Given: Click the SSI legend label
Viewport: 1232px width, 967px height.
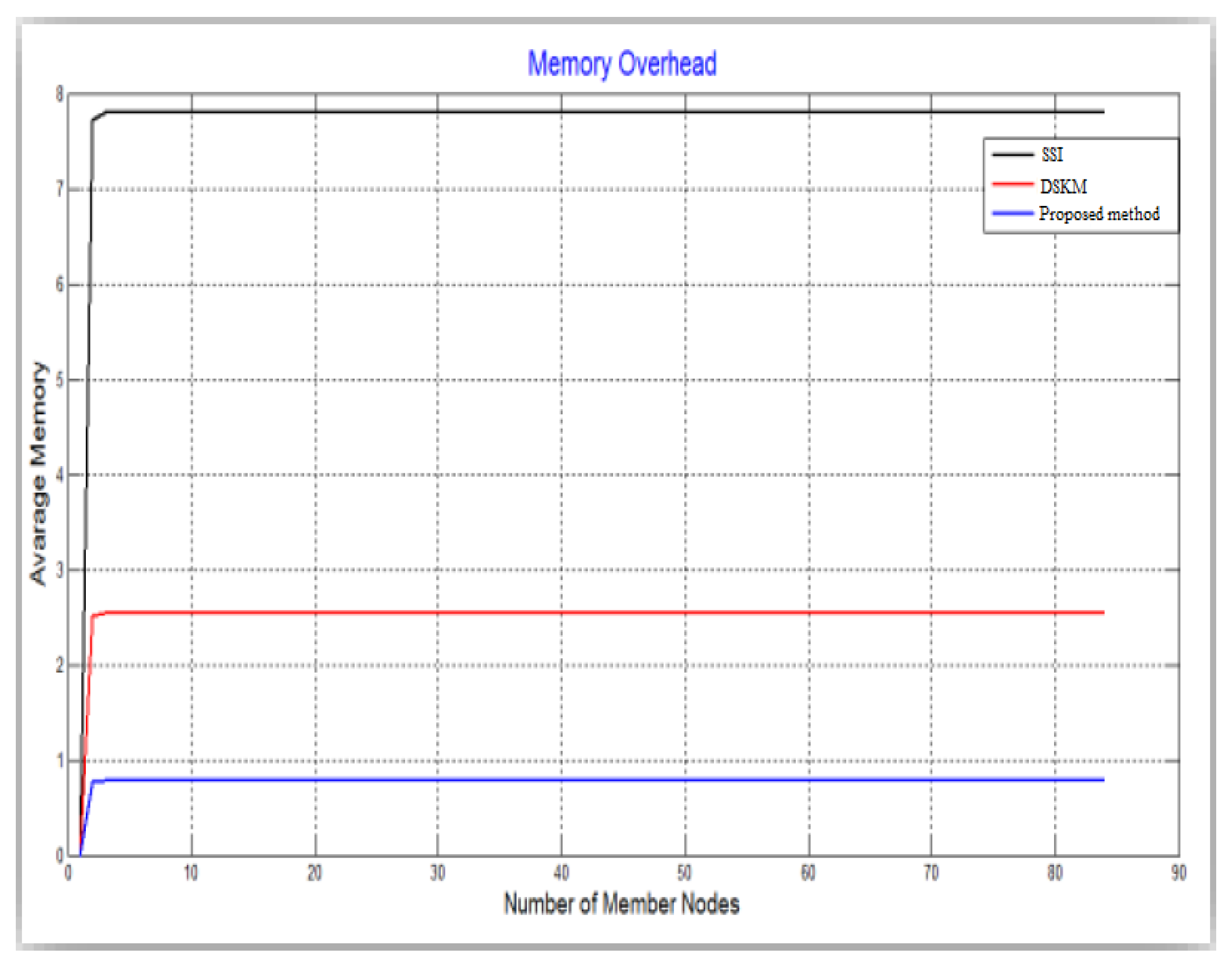Looking at the screenshot, I should coord(1052,155).
